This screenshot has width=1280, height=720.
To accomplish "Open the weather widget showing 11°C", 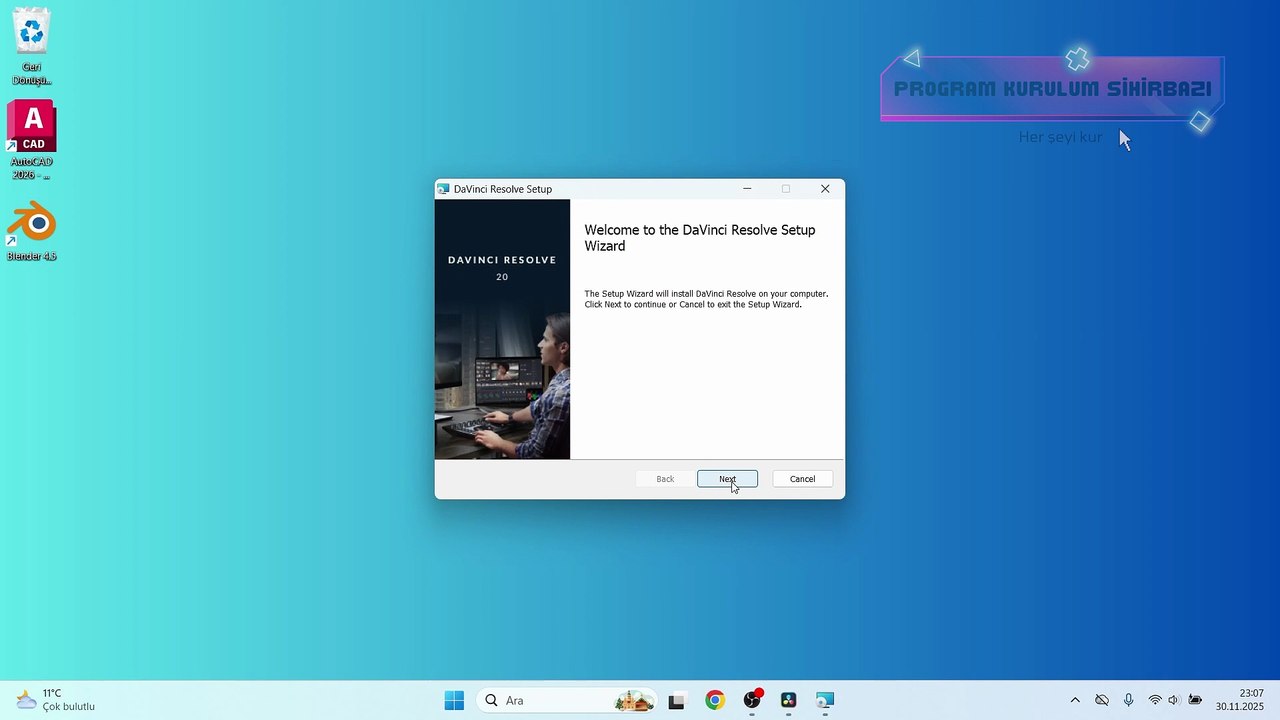I will click(x=55, y=700).
